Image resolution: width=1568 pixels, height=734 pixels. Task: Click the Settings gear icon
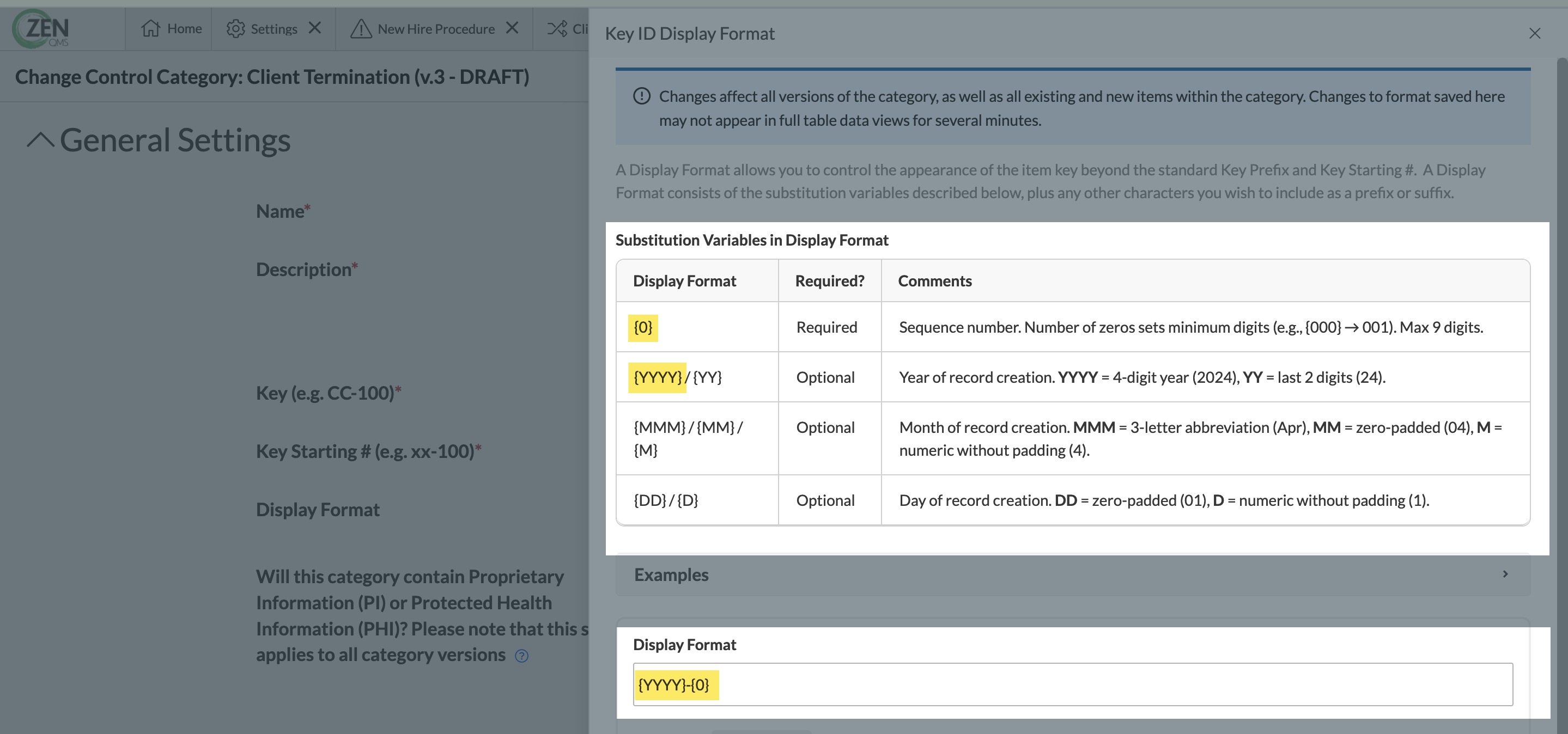pyautogui.click(x=235, y=28)
